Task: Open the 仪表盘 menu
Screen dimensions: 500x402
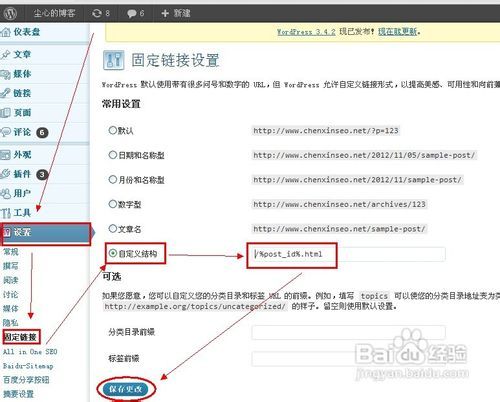Action: coord(27,32)
